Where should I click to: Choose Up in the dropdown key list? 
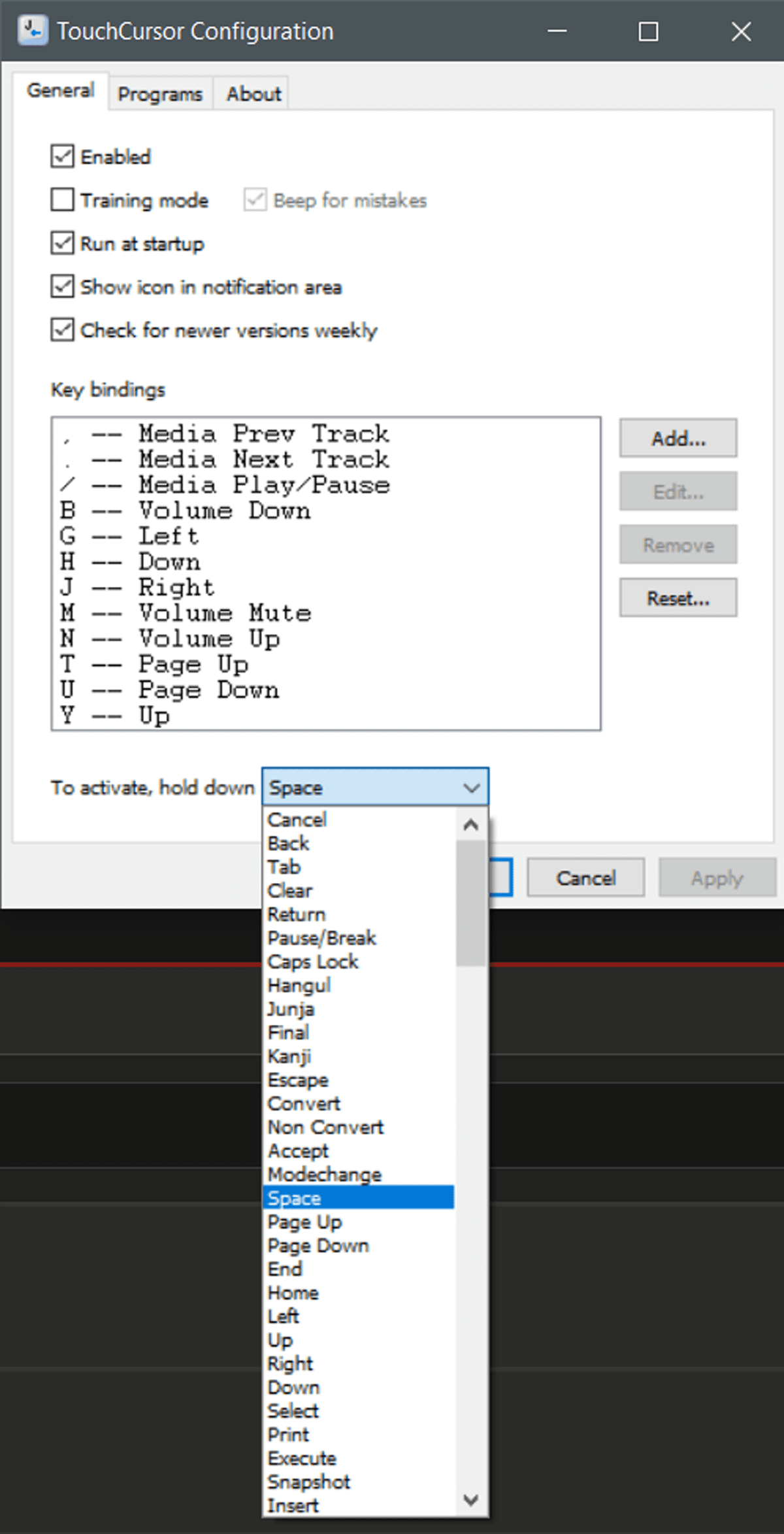(x=359, y=1340)
